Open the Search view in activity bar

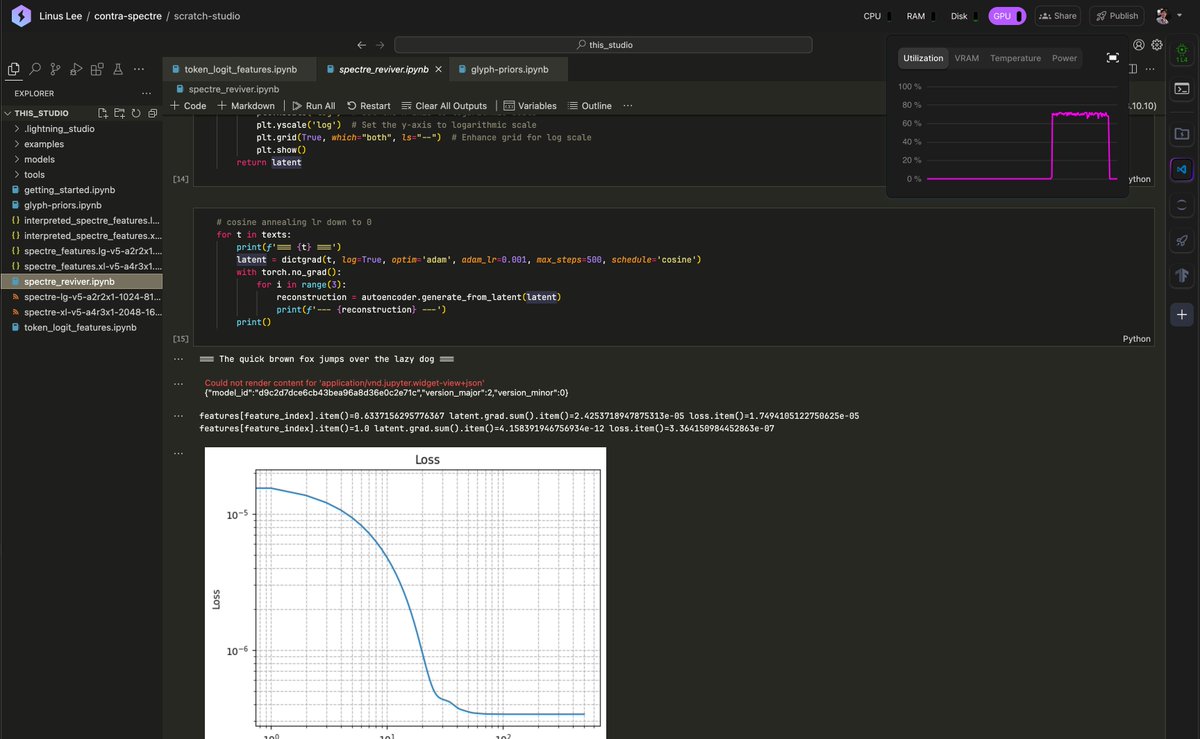tap(35, 69)
